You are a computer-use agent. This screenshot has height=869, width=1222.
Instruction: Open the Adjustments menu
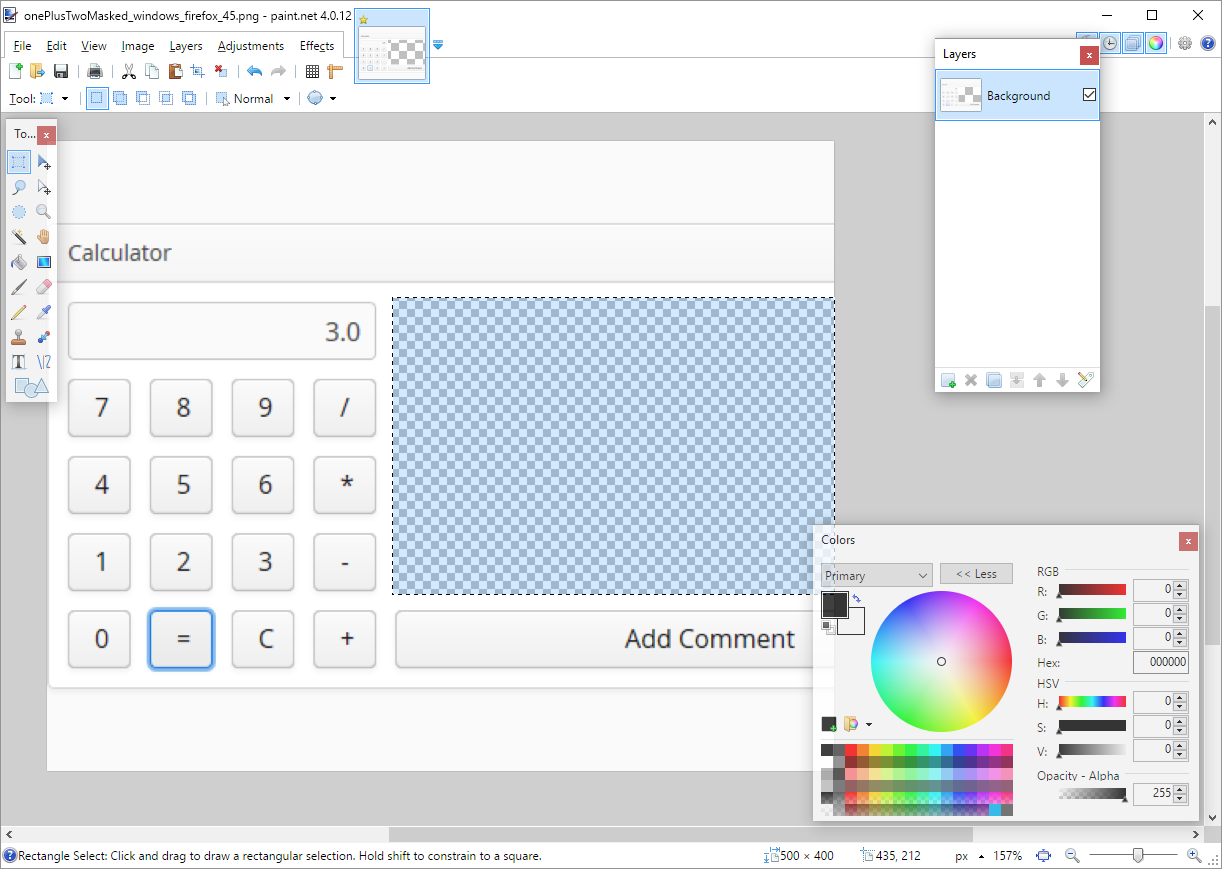250,46
